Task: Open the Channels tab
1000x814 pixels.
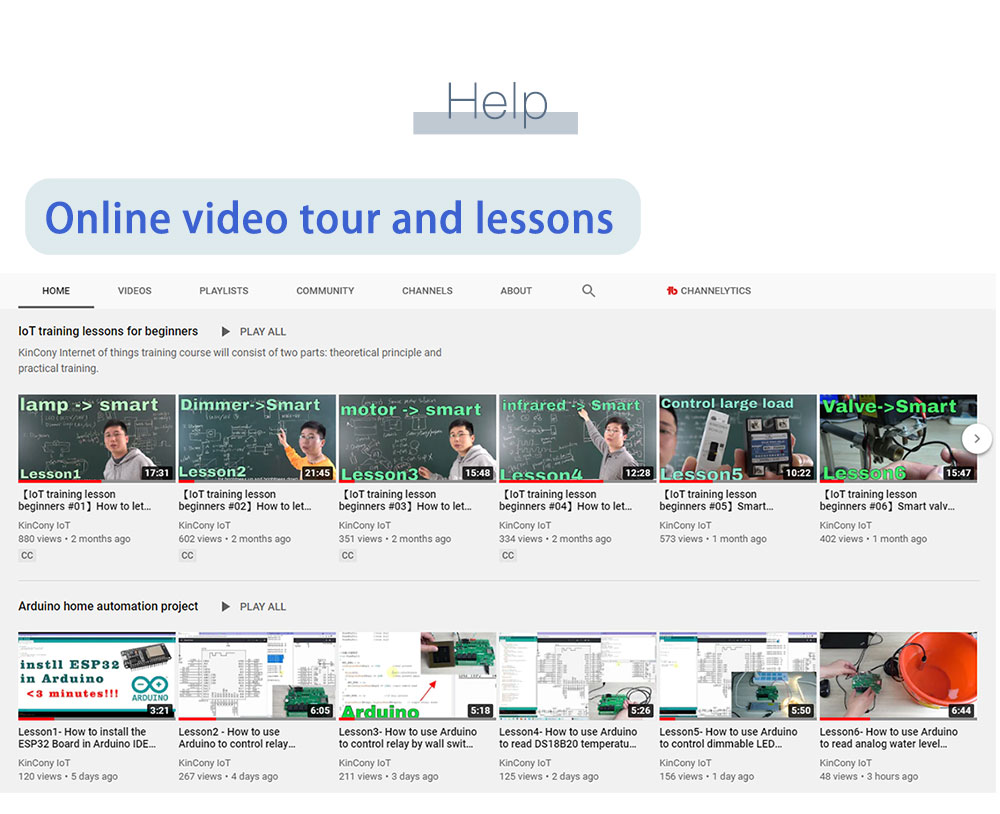Action: (x=427, y=291)
